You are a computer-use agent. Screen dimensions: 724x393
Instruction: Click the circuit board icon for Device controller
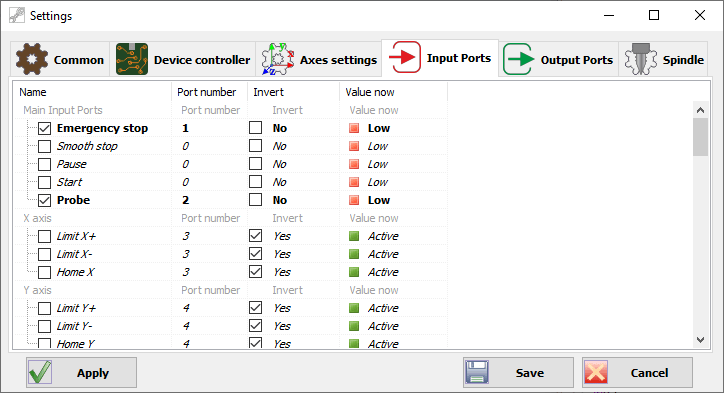point(132,59)
